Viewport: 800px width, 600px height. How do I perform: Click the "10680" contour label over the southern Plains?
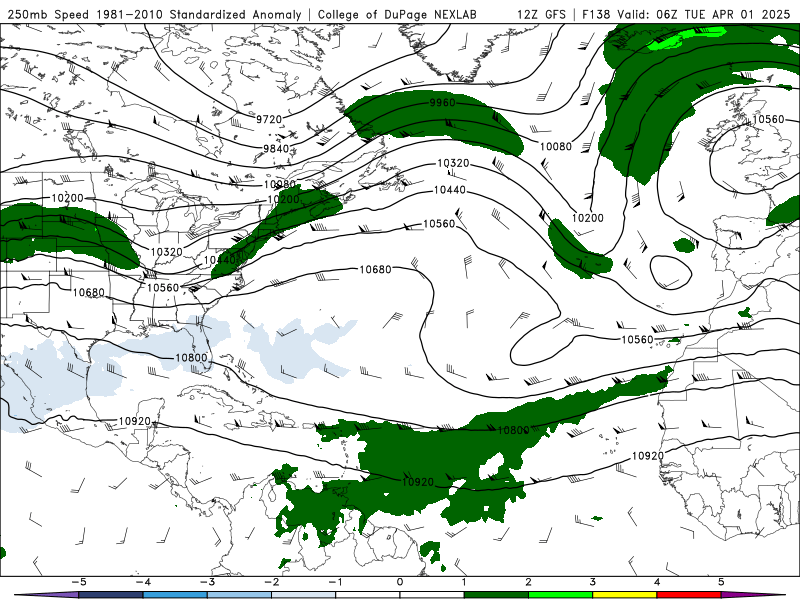(89, 292)
